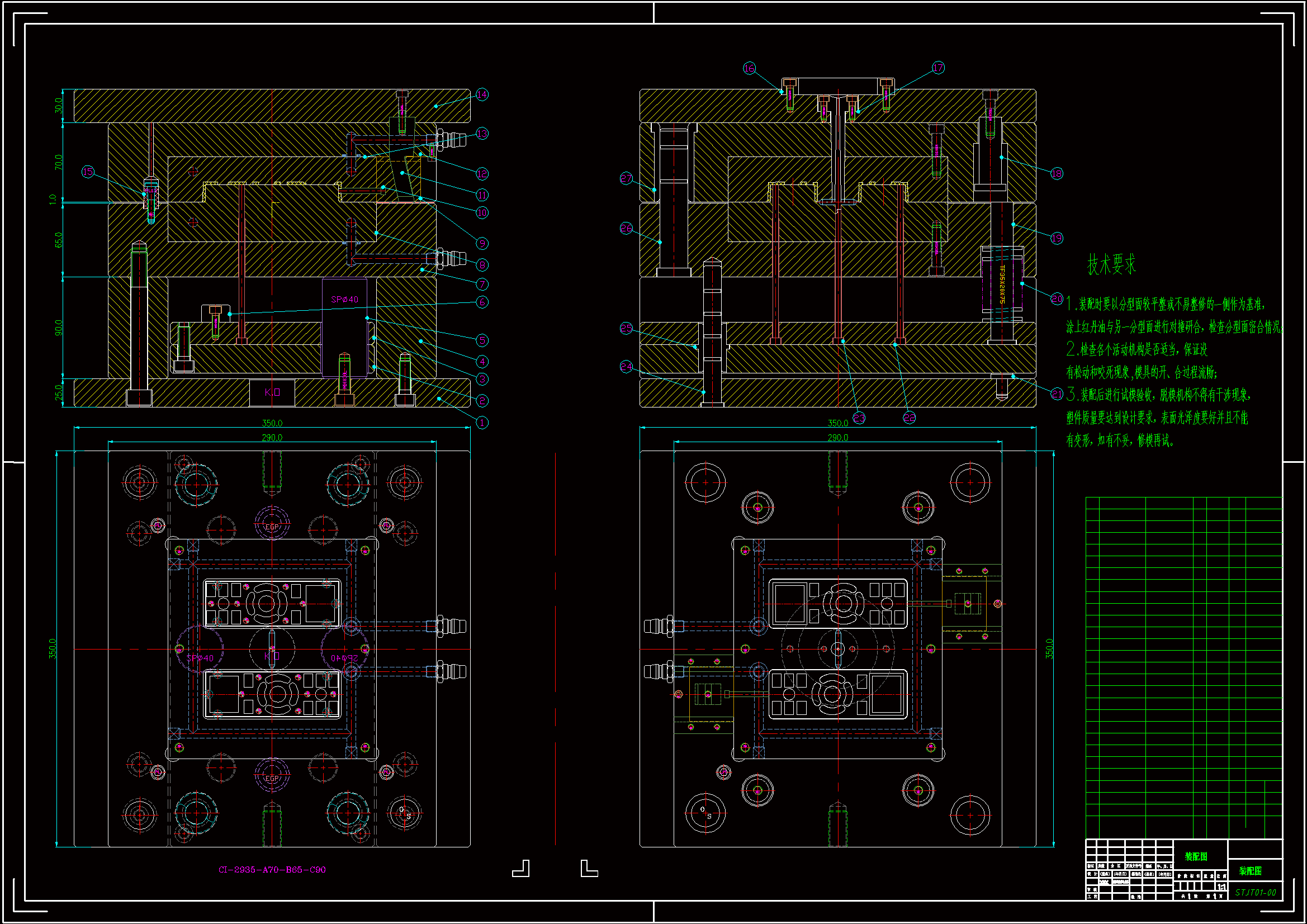Select the 装配图 title block cell
Screen dimensions: 1307x924
point(1196,856)
